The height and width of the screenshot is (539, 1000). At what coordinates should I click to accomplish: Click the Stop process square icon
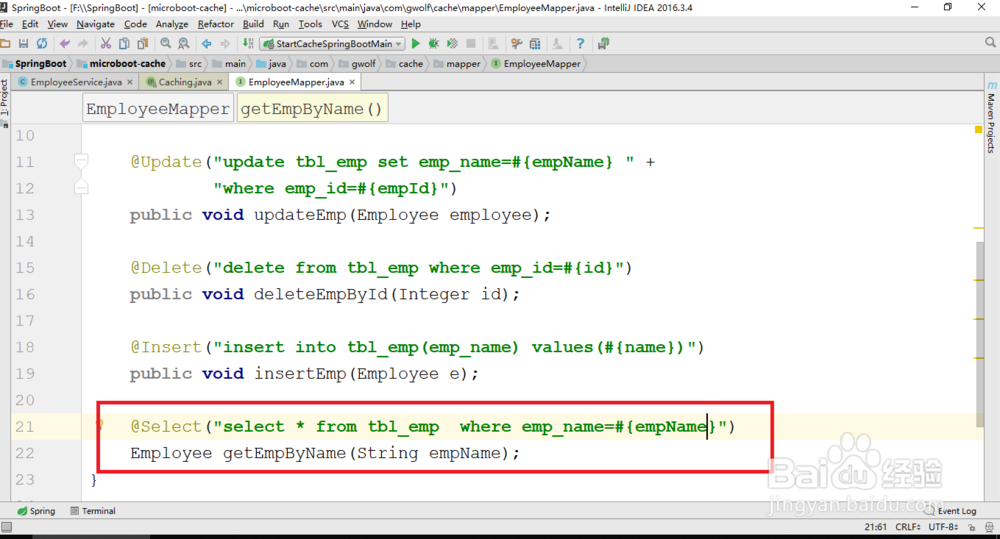pyautogui.click(x=471, y=43)
